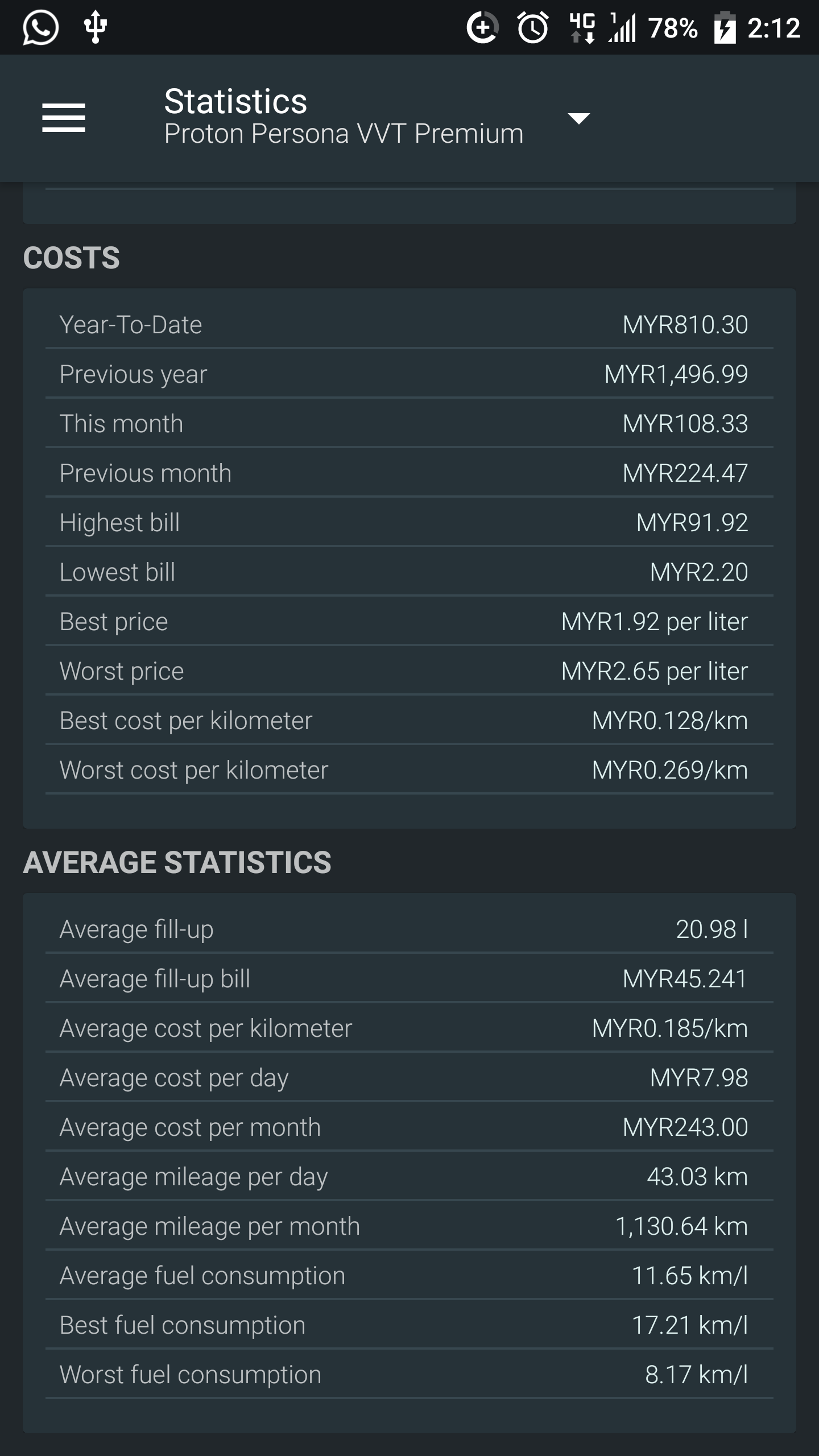Open the Highest bill entry
The height and width of the screenshot is (1456, 819).
(x=409, y=522)
